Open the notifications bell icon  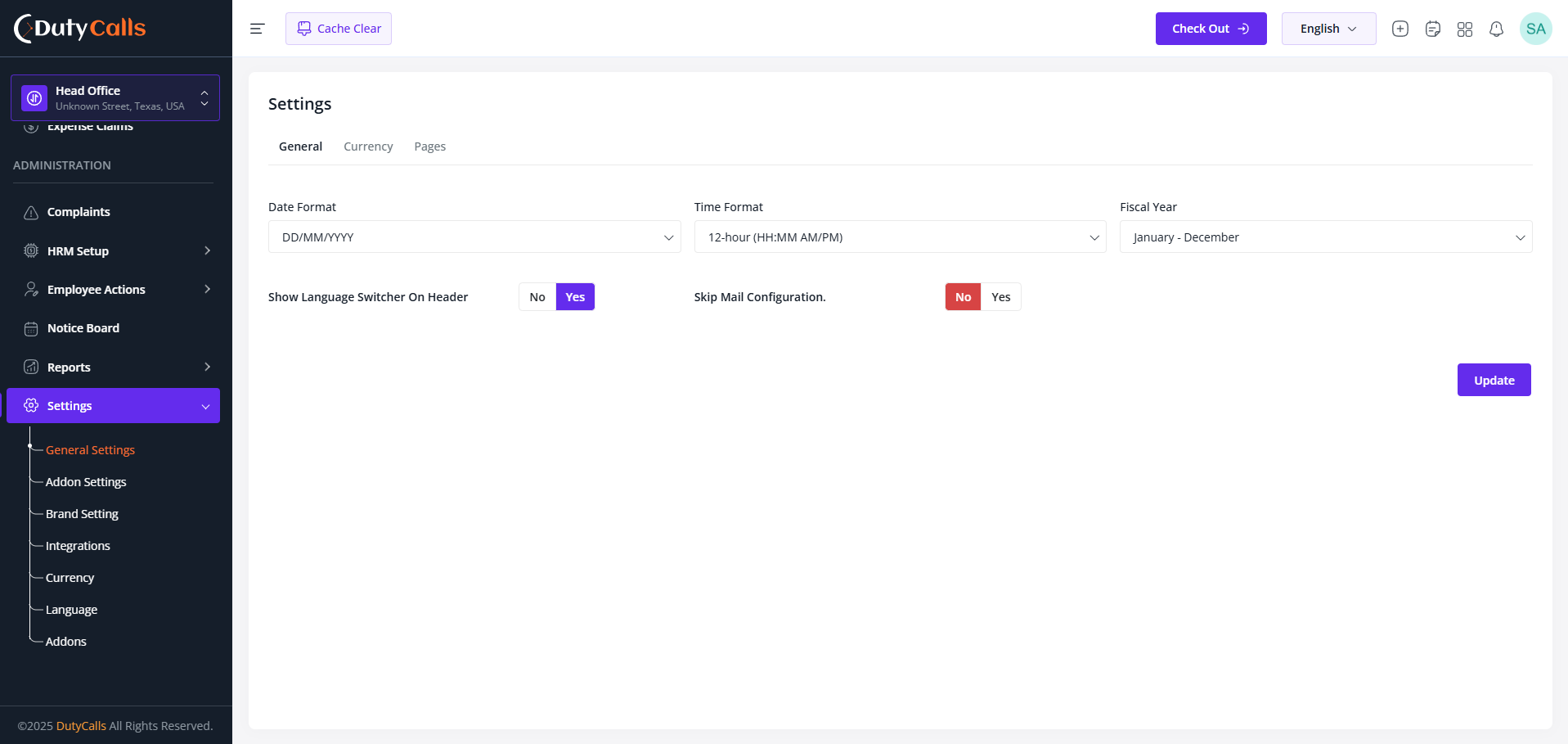coord(1496,29)
